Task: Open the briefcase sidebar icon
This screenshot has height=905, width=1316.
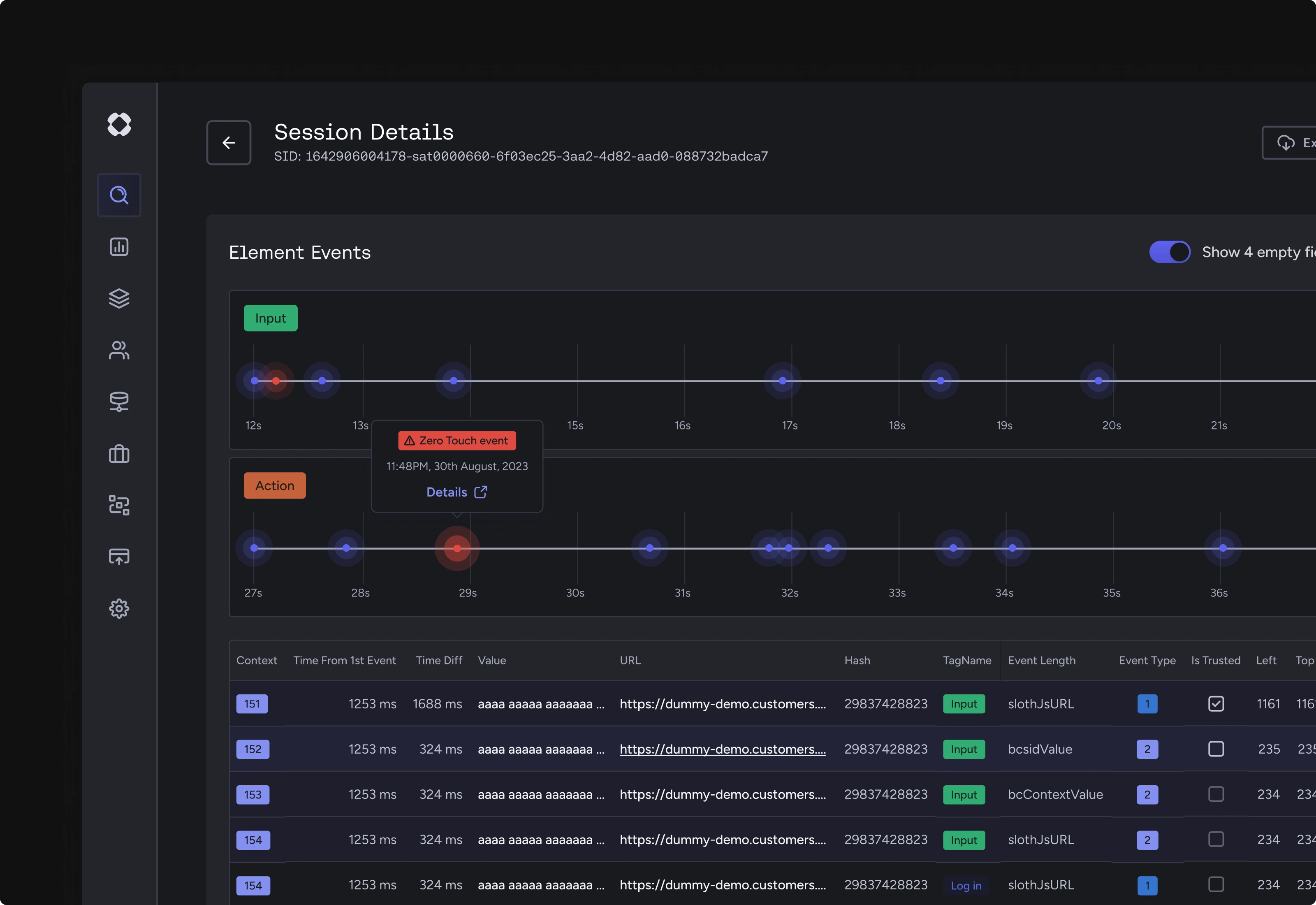Action: click(119, 454)
